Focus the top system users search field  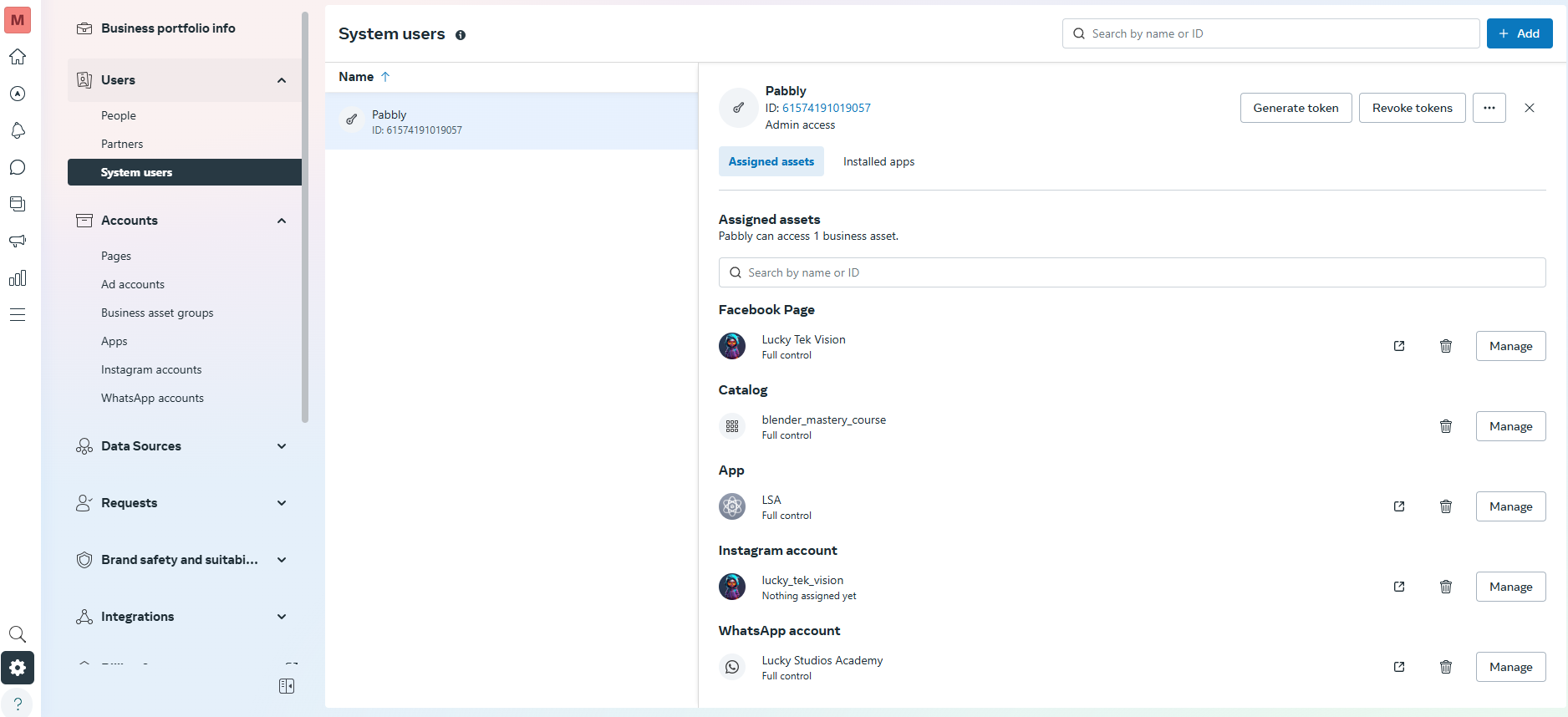pyautogui.click(x=1270, y=33)
